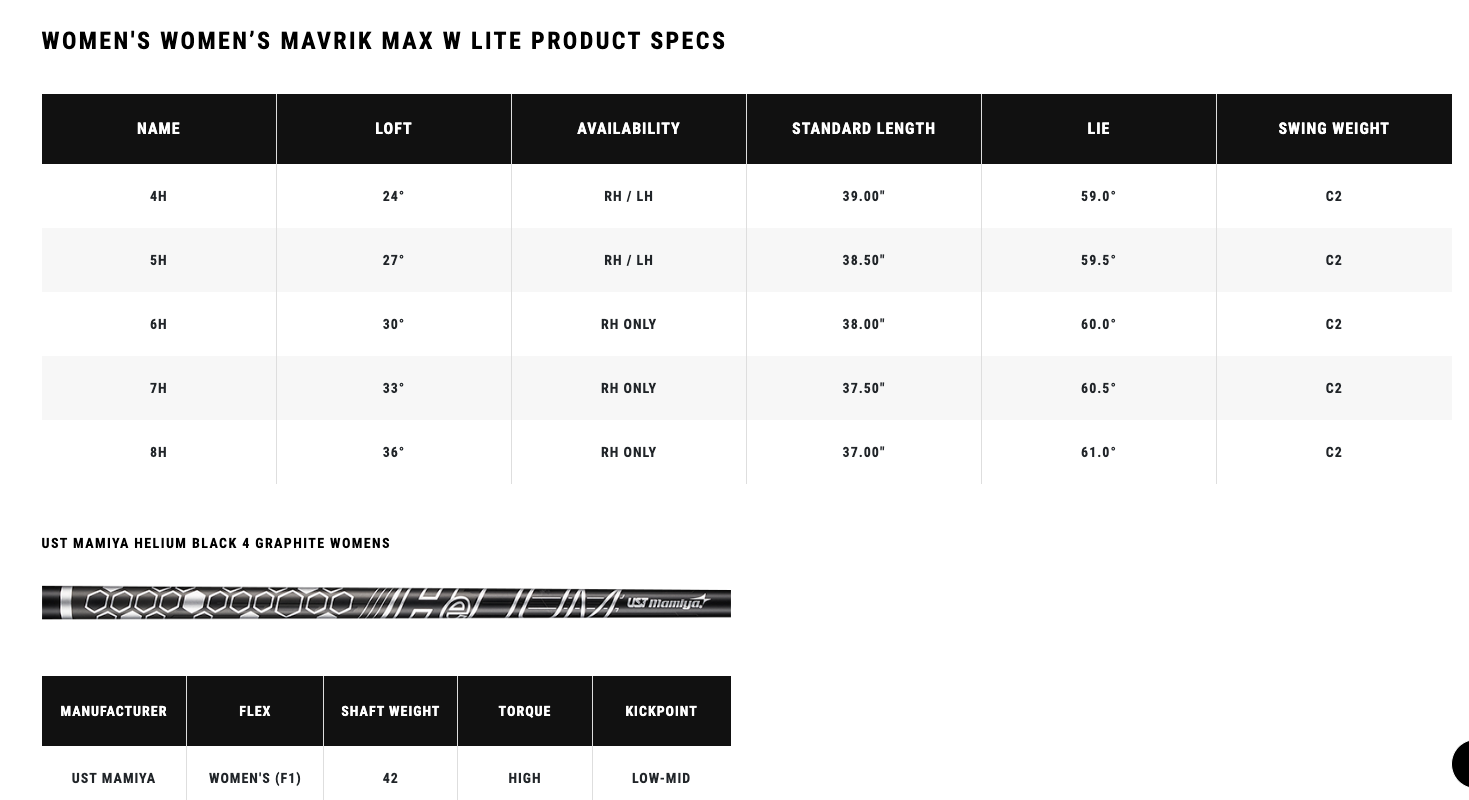Select the 5H row name cell
The height and width of the screenshot is (800, 1469).
[159, 260]
